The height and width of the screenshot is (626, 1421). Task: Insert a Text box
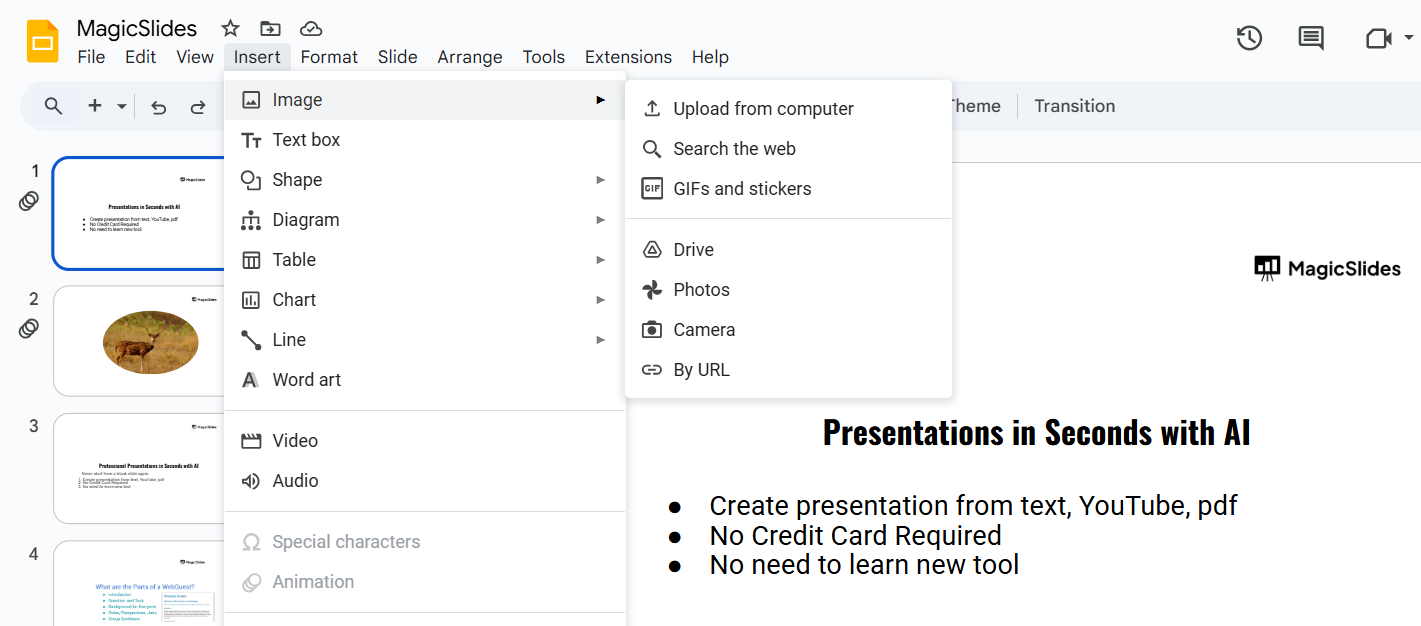click(x=306, y=140)
